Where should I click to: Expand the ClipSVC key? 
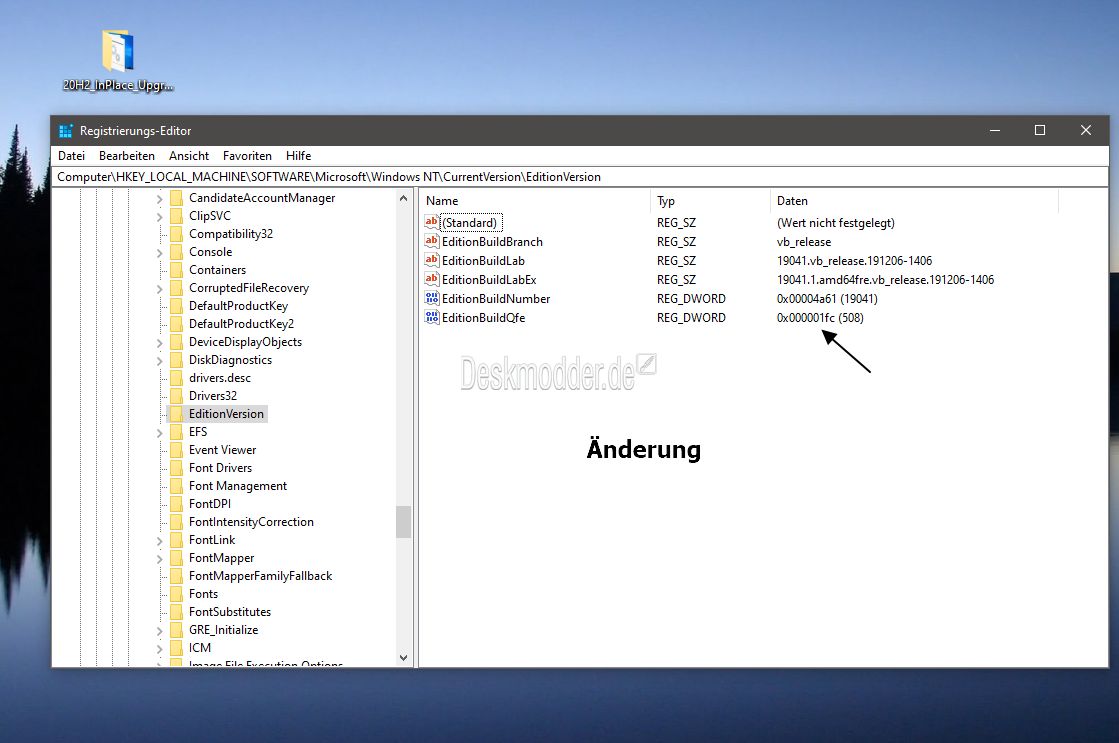[159, 216]
